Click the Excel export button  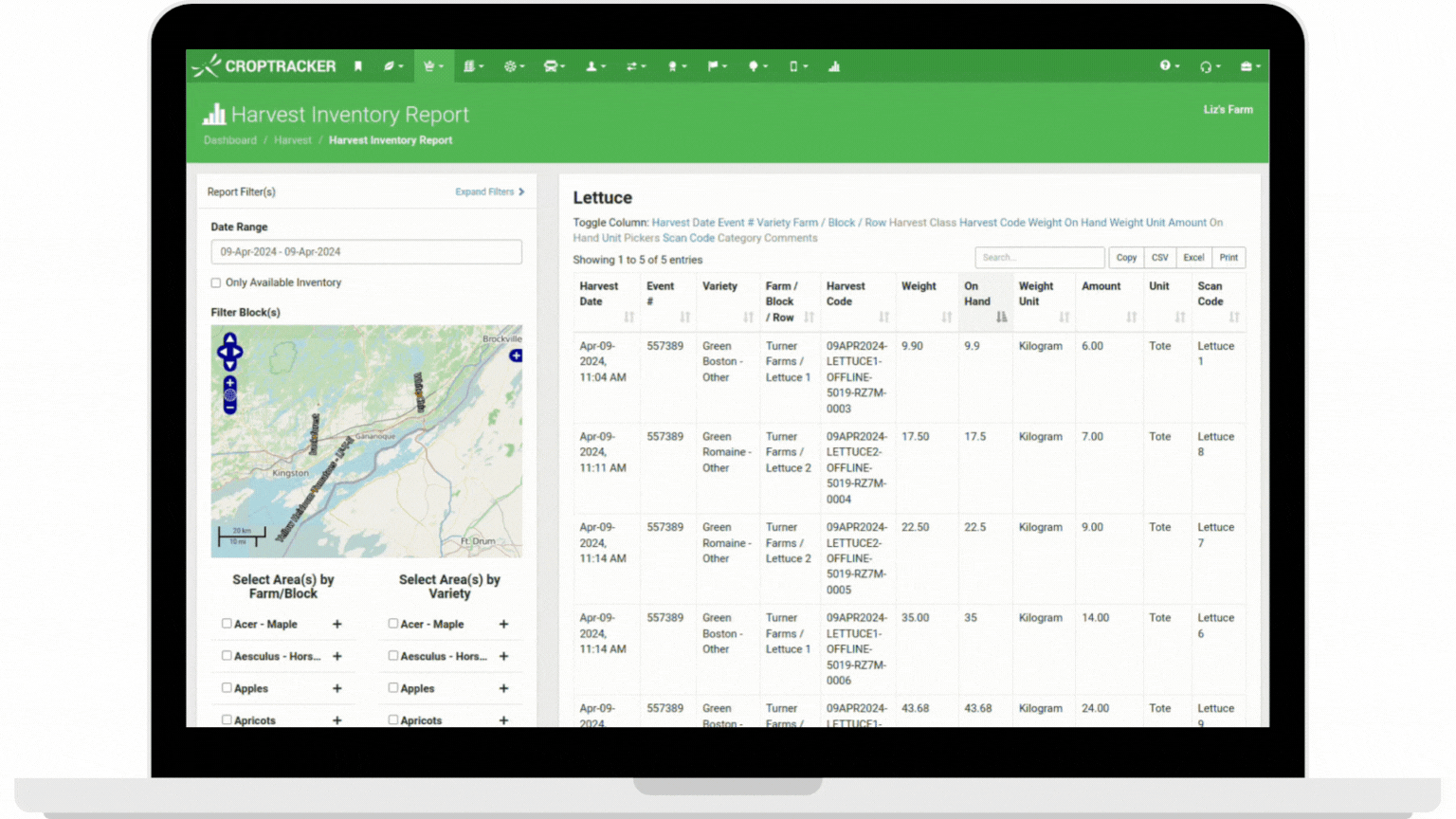pyautogui.click(x=1193, y=258)
